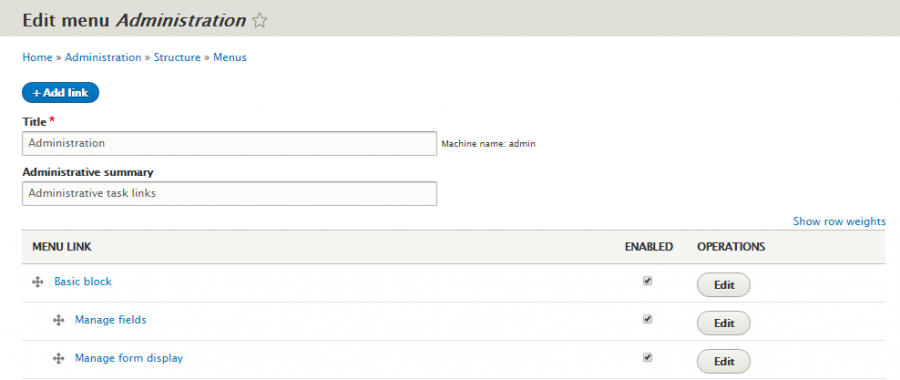Focus the Title input field
This screenshot has width=900, height=380.
(230, 144)
